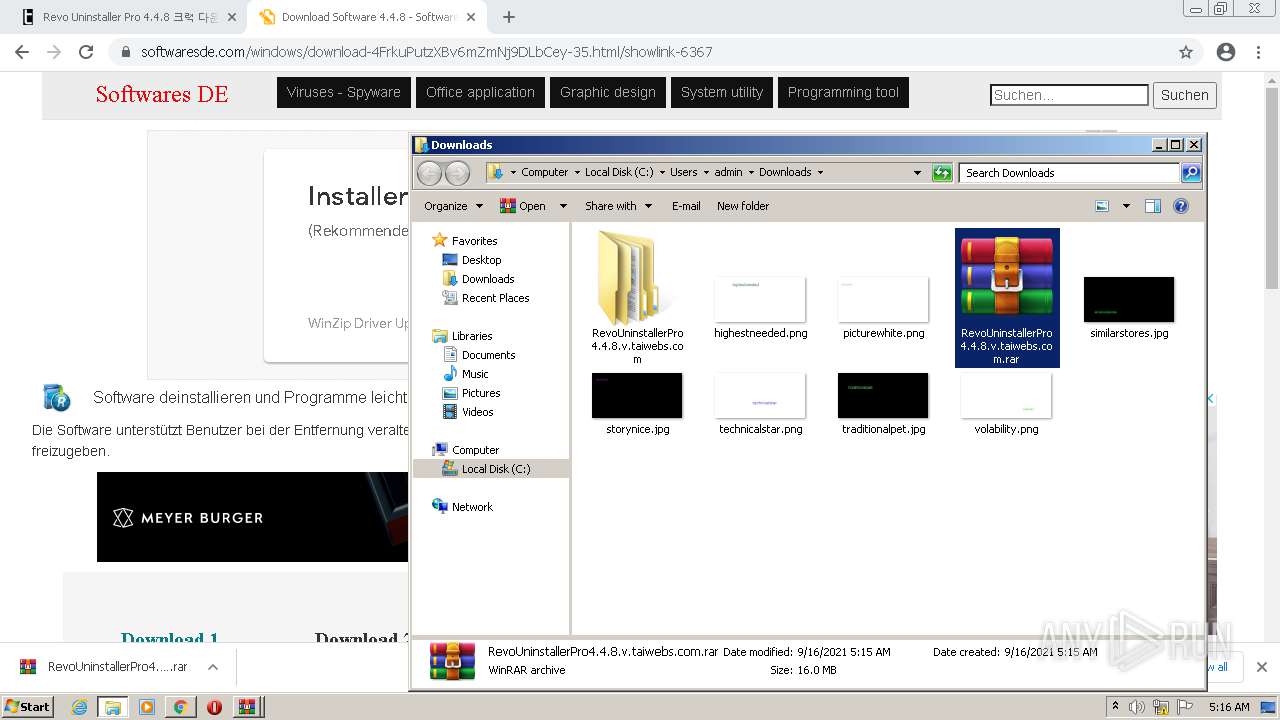Focus the website Suchen search field
Image resolution: width=1280 pixels, height=720 pixels.
click(1069, 95)
